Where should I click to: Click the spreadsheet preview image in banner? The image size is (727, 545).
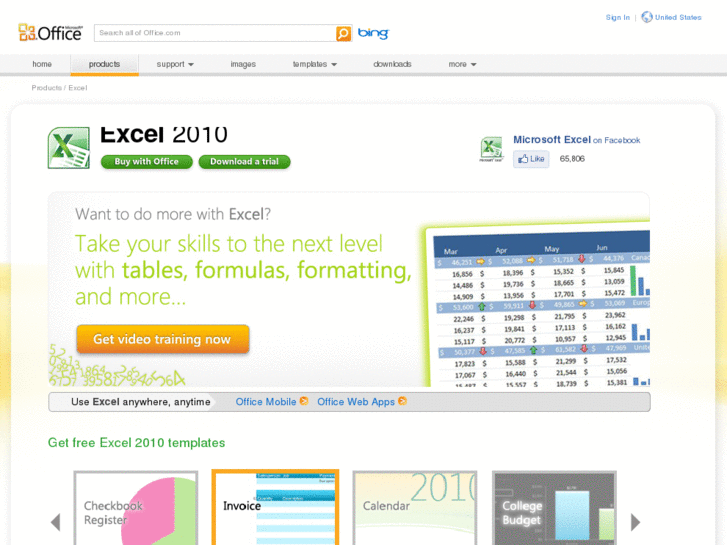point(536,304)
